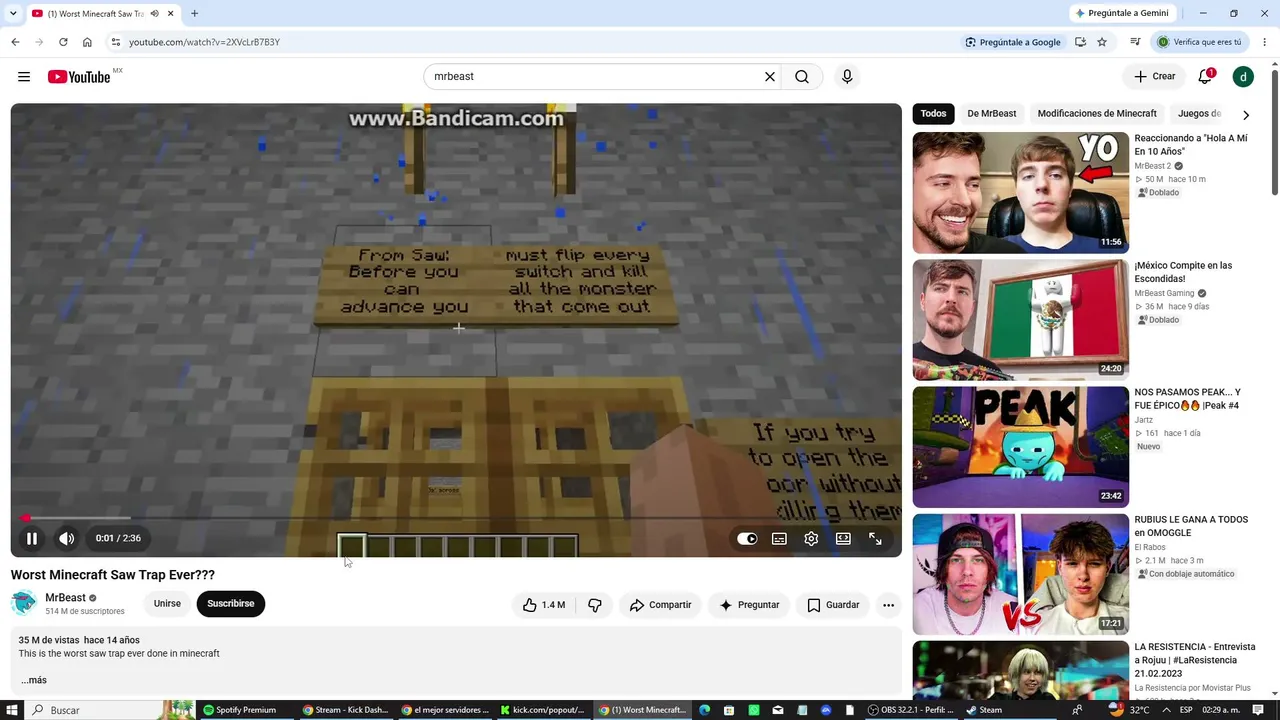Open the account avatar menu
1280x720 pixels.
pos(1243,77)
